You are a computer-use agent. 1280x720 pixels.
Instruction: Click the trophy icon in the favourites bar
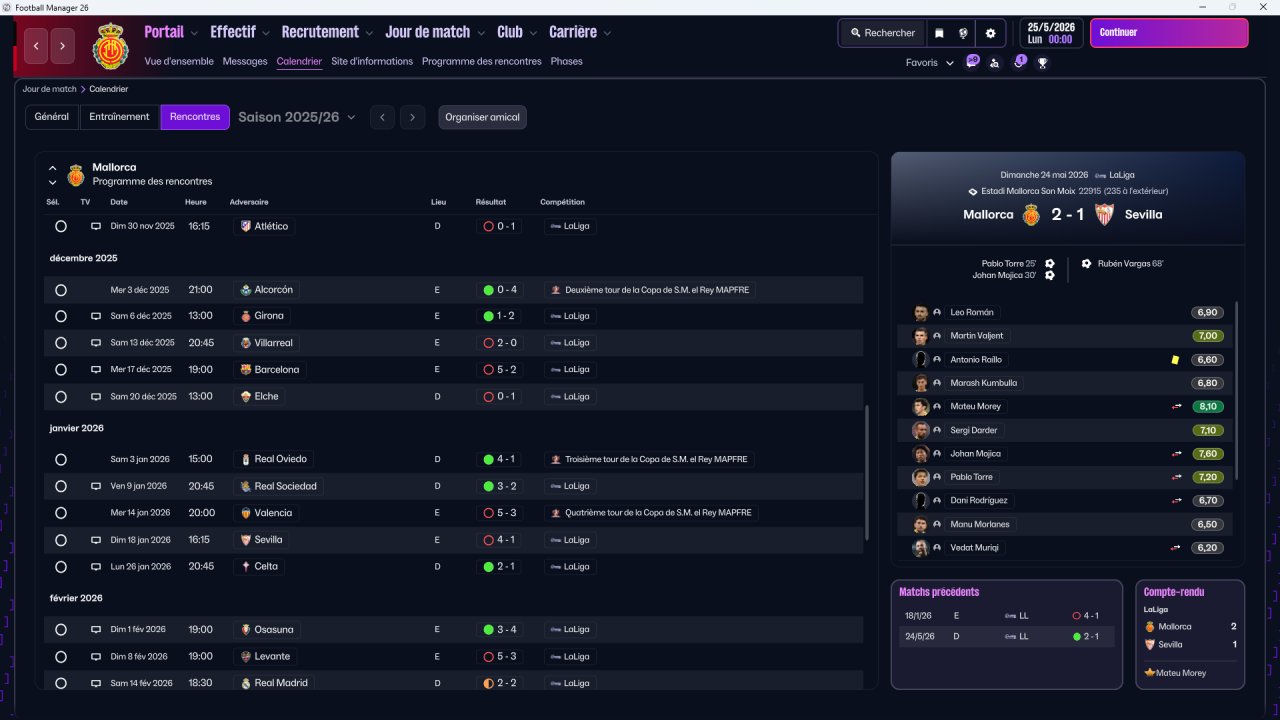click(1043, 63)
